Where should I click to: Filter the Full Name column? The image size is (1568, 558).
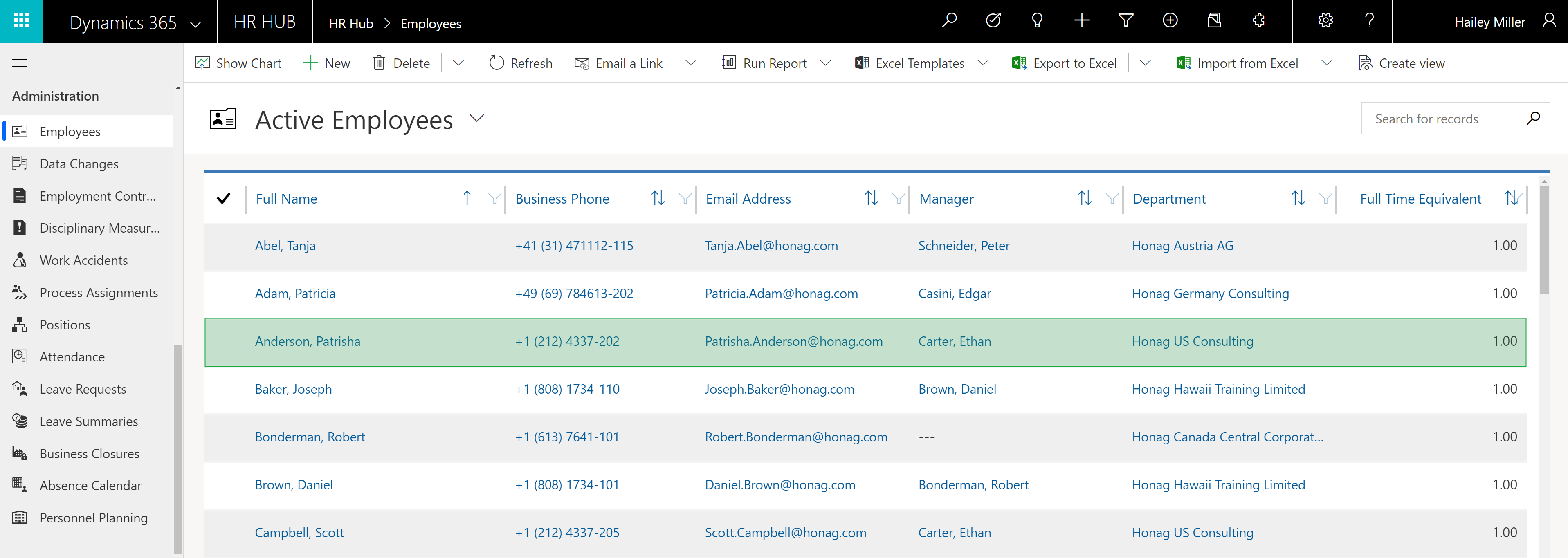494,198
